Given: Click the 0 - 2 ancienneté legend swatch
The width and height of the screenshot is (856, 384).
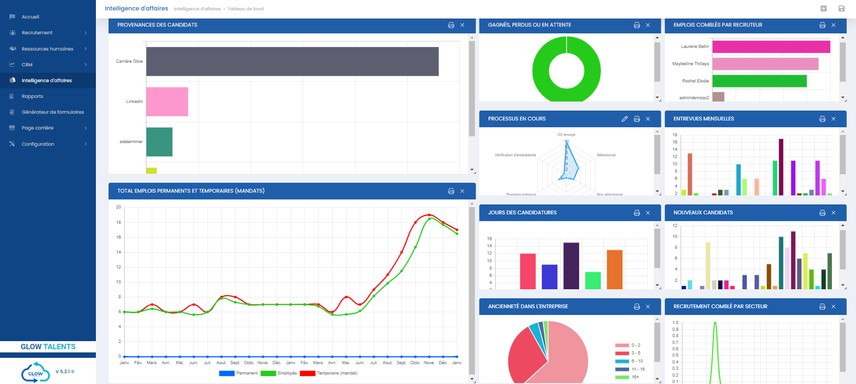Looking at the screenshot, I should tap(621, 345).
